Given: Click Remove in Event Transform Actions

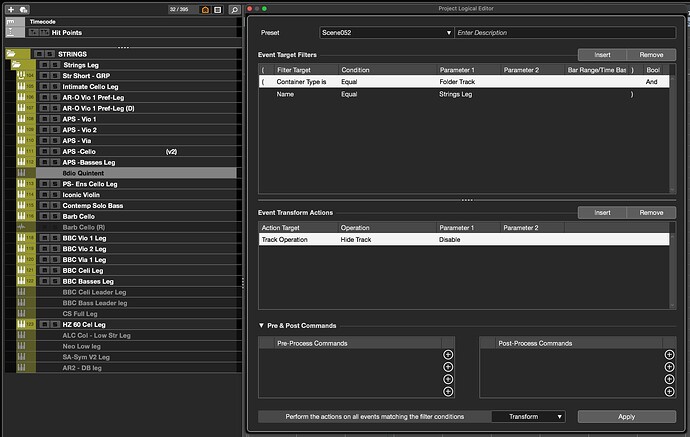Looking at the screenshot, I should click(651, 213).
